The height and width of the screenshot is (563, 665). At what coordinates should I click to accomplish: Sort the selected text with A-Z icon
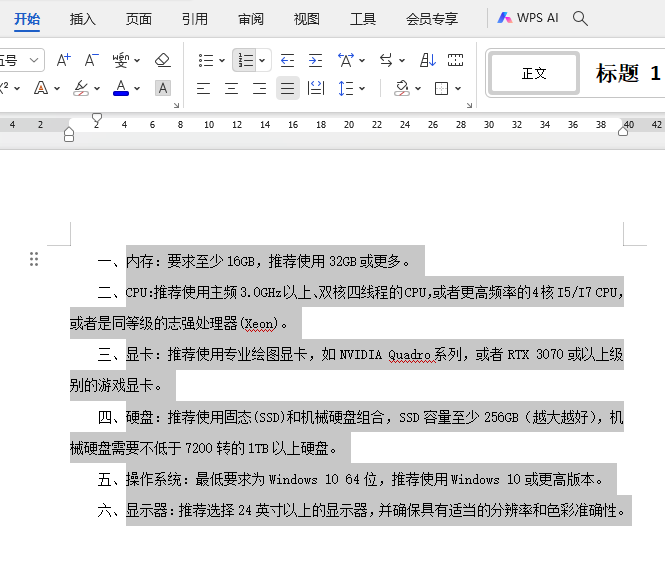(428, 60)
